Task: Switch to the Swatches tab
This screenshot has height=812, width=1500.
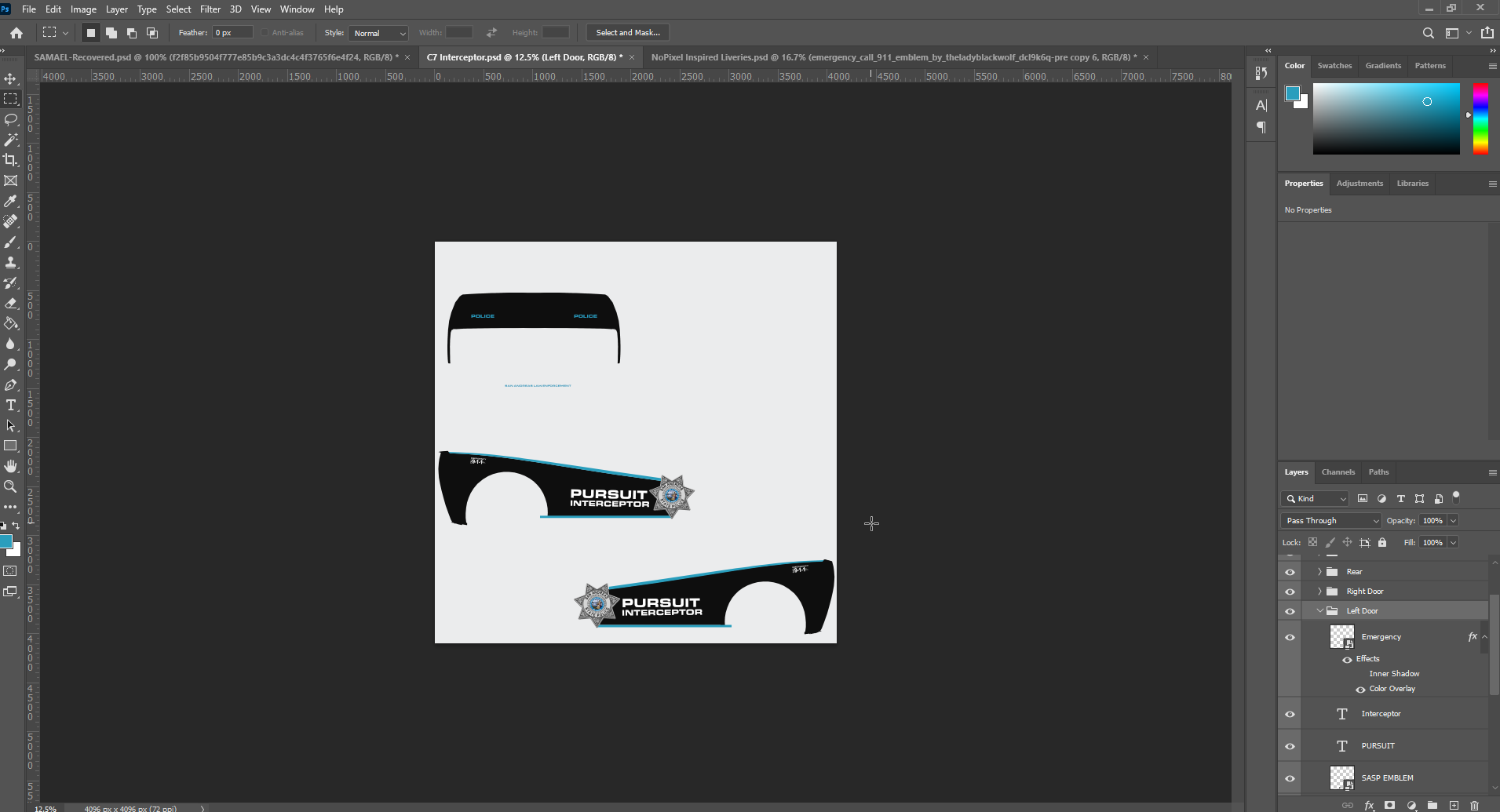Action: pos(1334,66)
